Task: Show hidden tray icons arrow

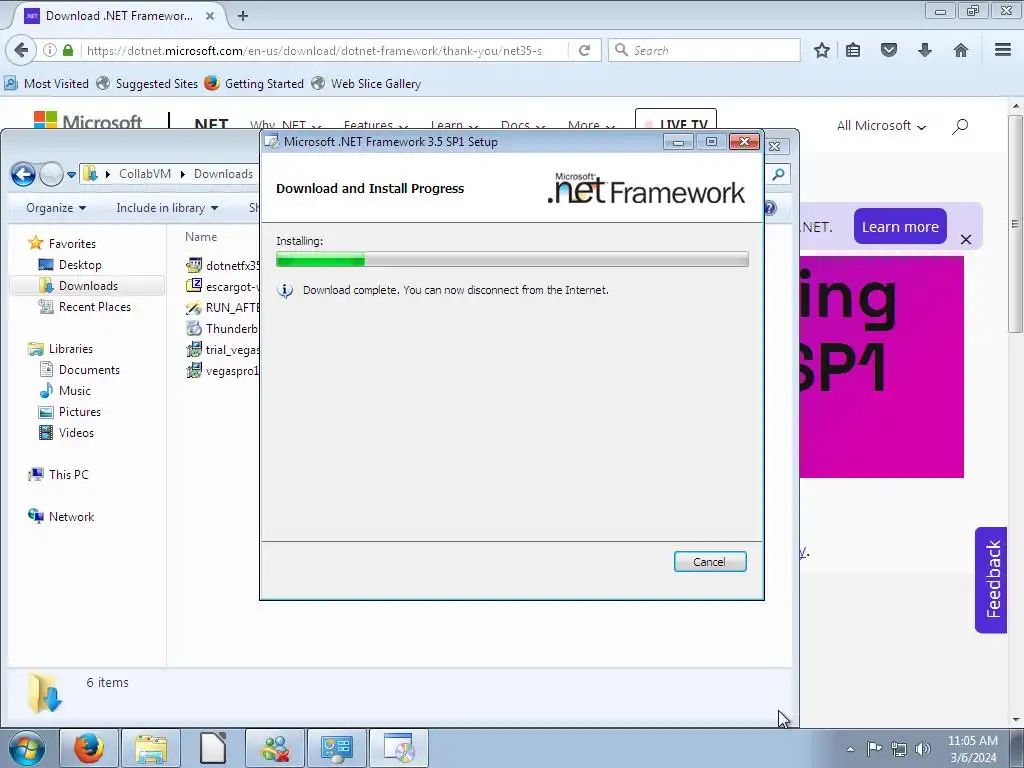Action: 850,749
